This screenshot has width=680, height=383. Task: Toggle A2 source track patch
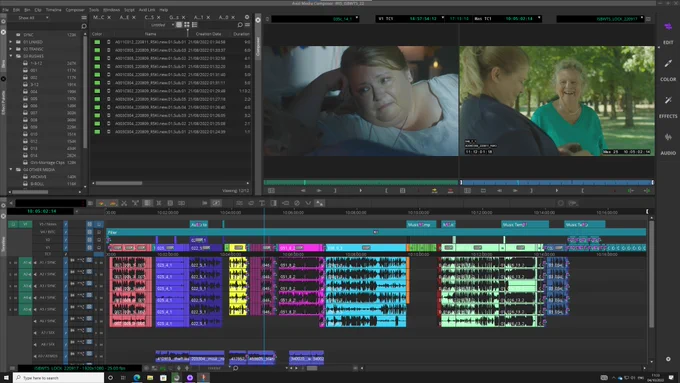click(x=25, y=274)
